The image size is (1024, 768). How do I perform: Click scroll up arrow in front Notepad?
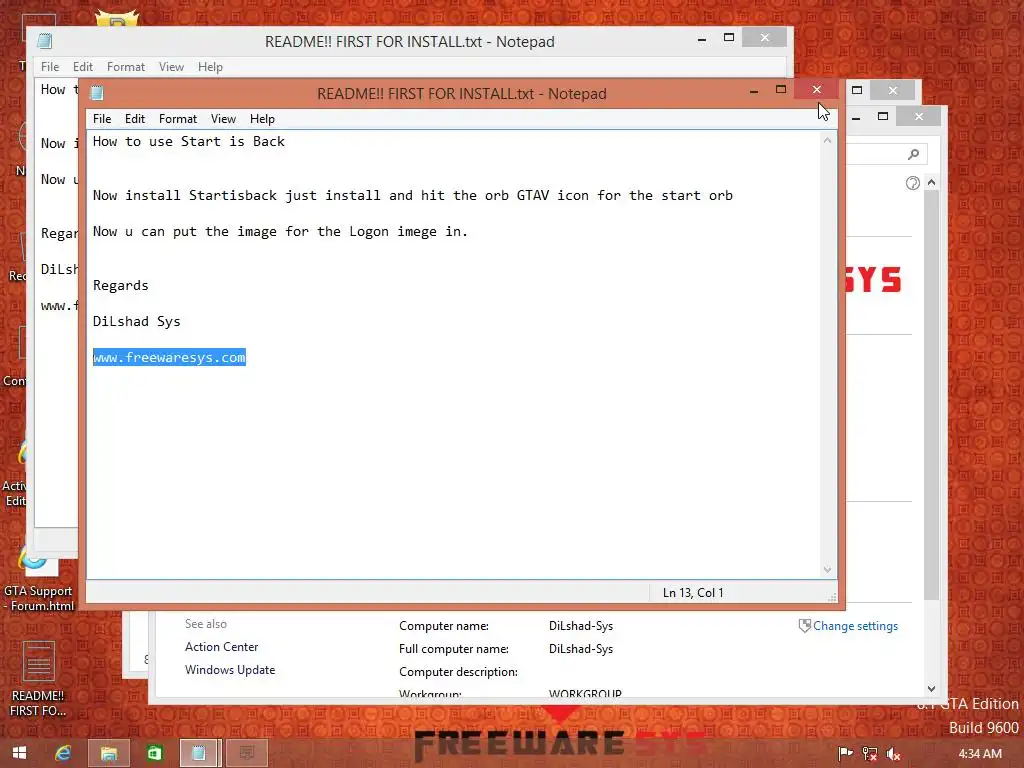(x=827, y=140)
